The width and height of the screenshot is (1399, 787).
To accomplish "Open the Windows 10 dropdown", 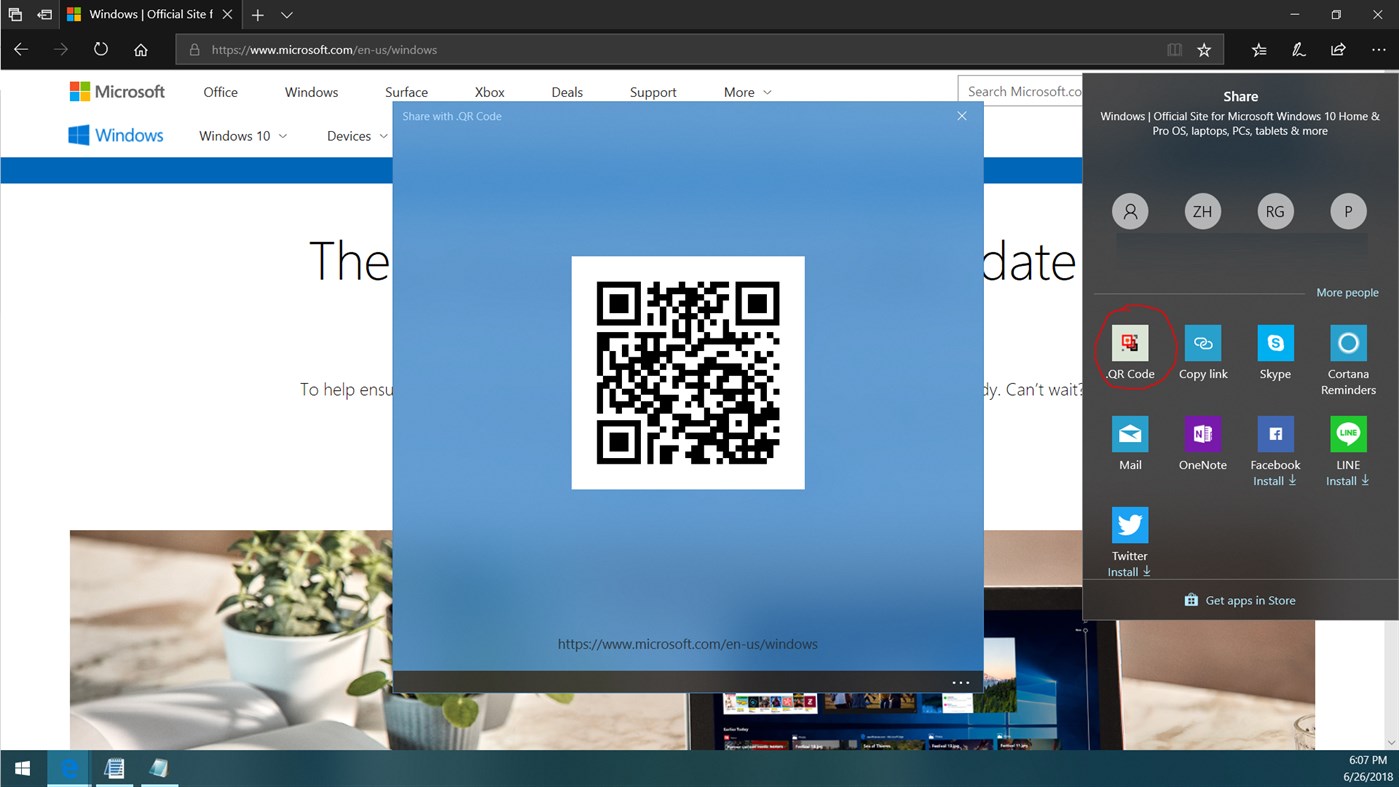I will coord(241,135).
